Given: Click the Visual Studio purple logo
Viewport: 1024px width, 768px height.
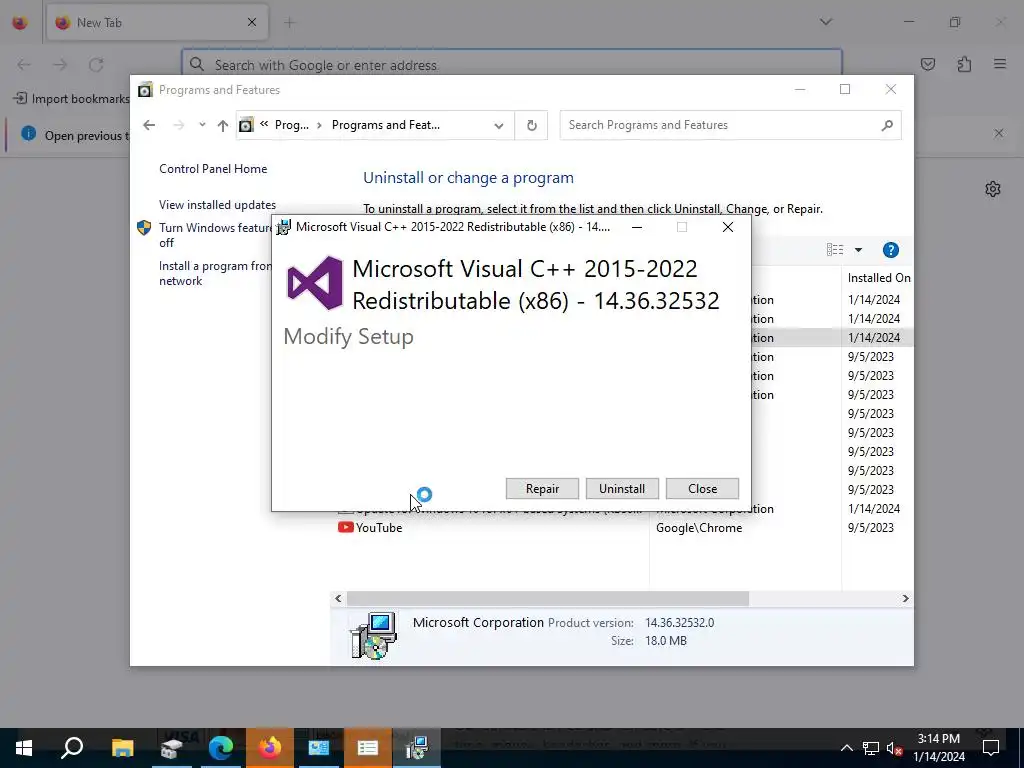Looking at the screenshot, I should click(x=315, y=283).
